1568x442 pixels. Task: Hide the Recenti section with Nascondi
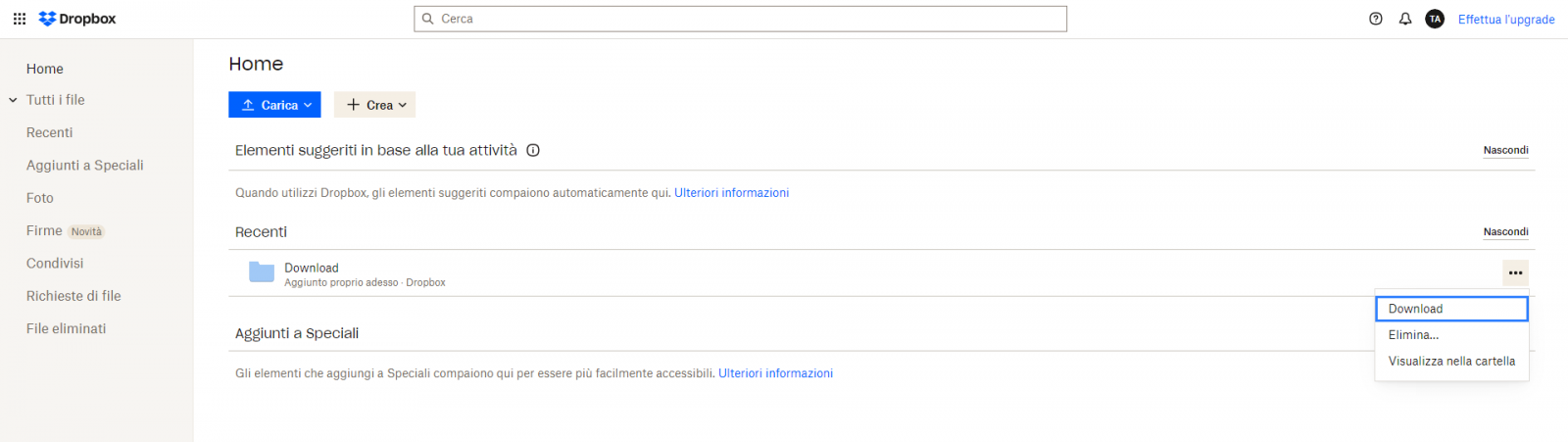tap(1505, 232)
